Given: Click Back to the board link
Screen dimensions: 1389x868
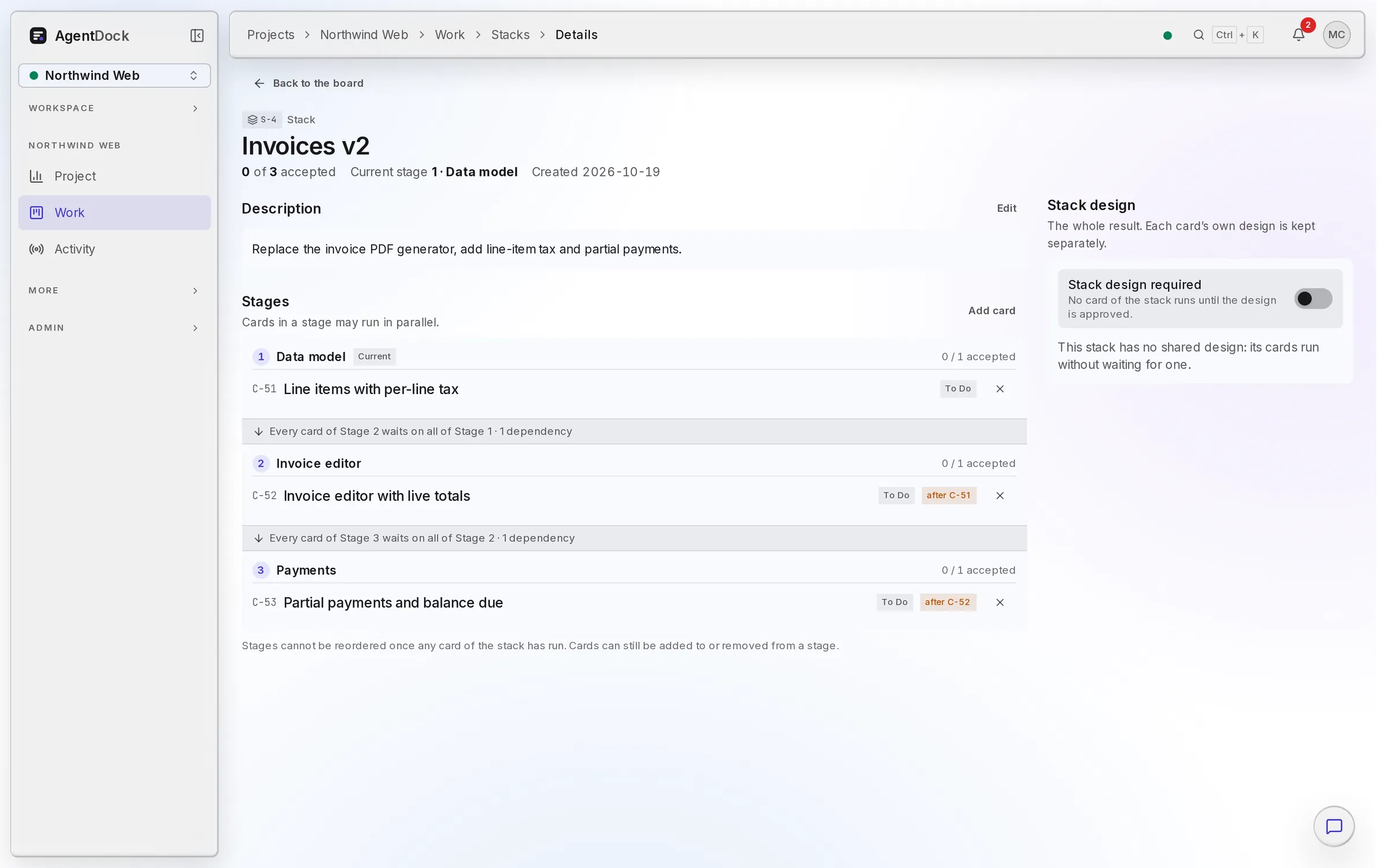Looking at the screenshot, I should coord(309,83).
